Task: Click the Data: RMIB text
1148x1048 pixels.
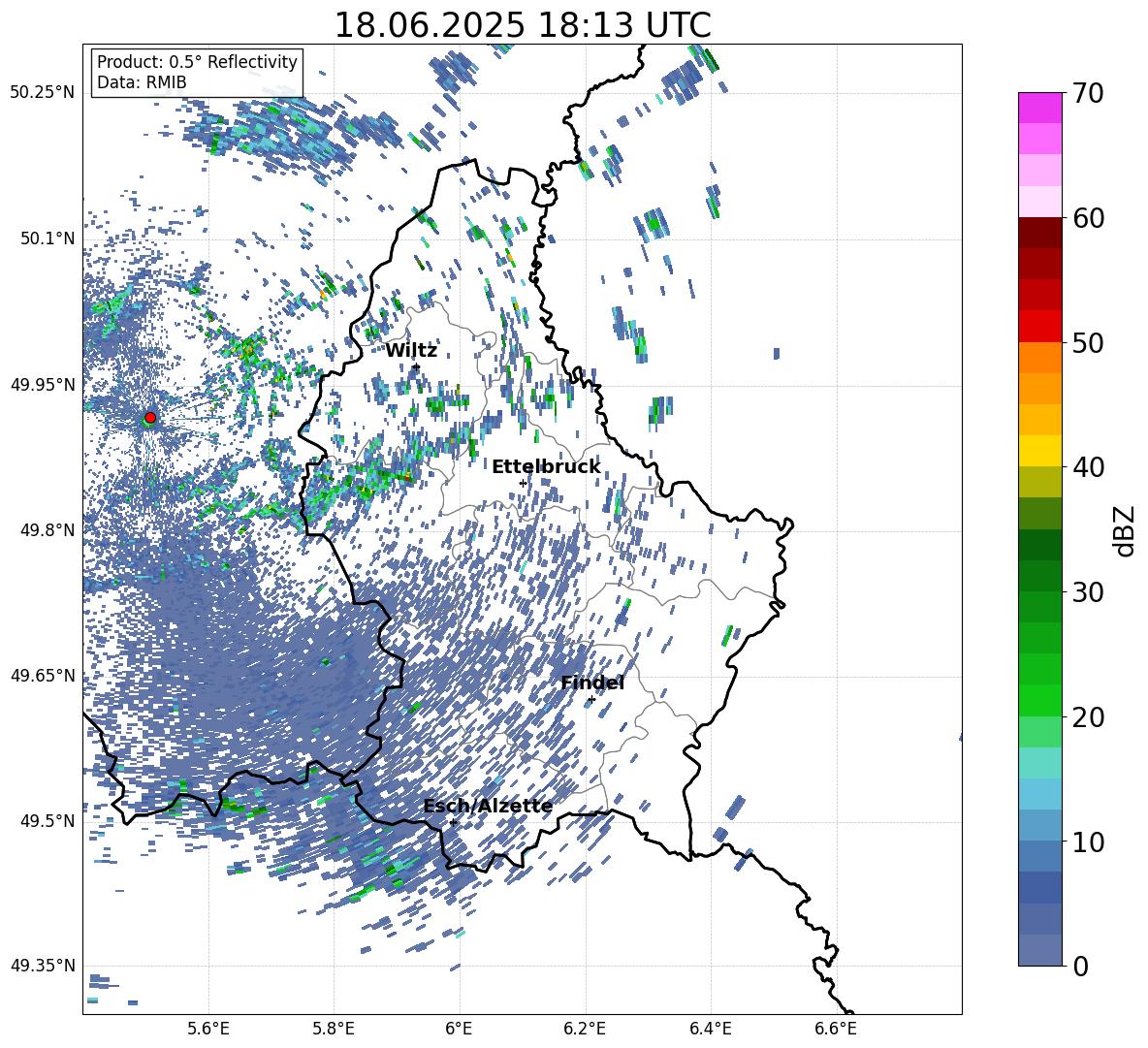Action: click(x=142, y=82)
